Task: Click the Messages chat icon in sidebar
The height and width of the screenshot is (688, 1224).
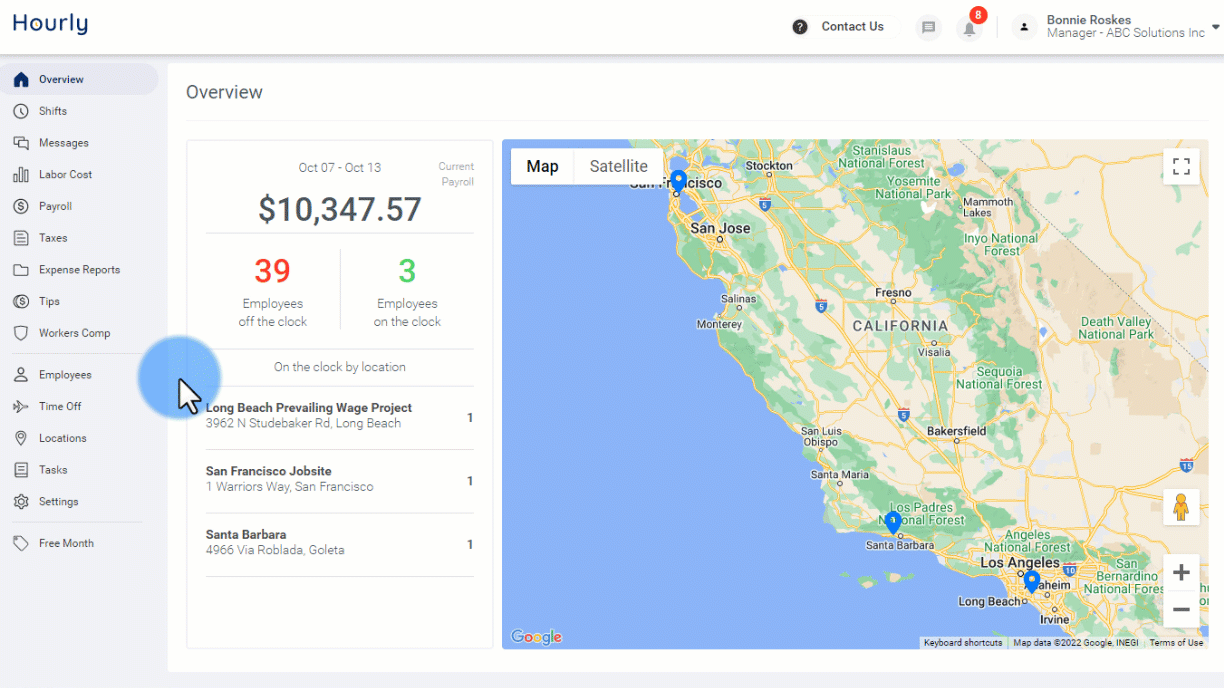Action: 21,143
